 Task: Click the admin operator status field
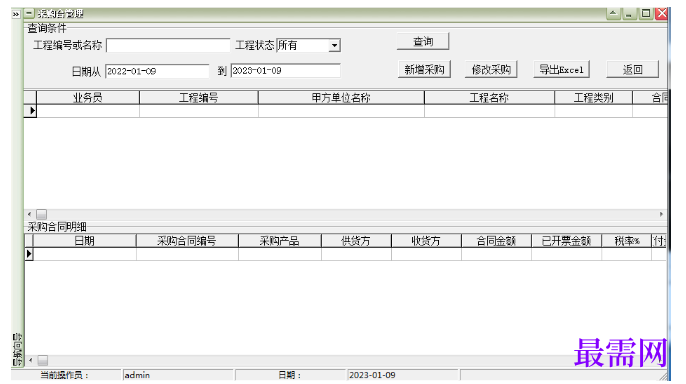[x=178, y=375]
